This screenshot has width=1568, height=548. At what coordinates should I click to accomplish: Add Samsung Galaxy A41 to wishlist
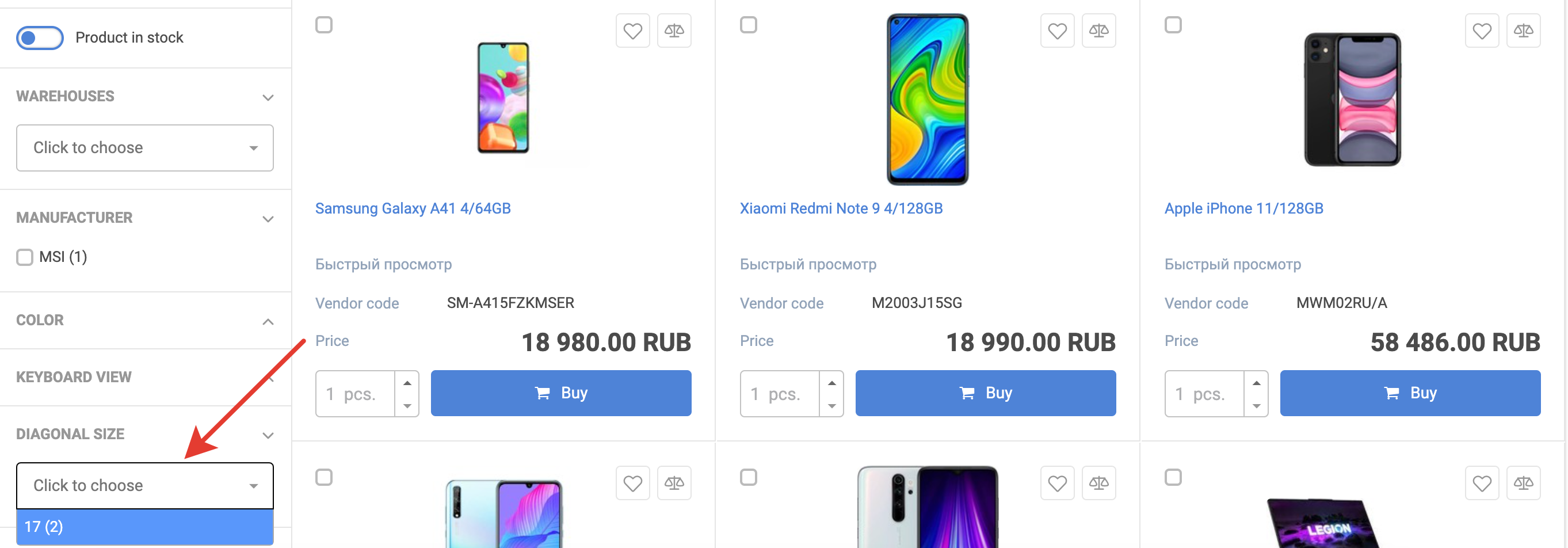632,31
